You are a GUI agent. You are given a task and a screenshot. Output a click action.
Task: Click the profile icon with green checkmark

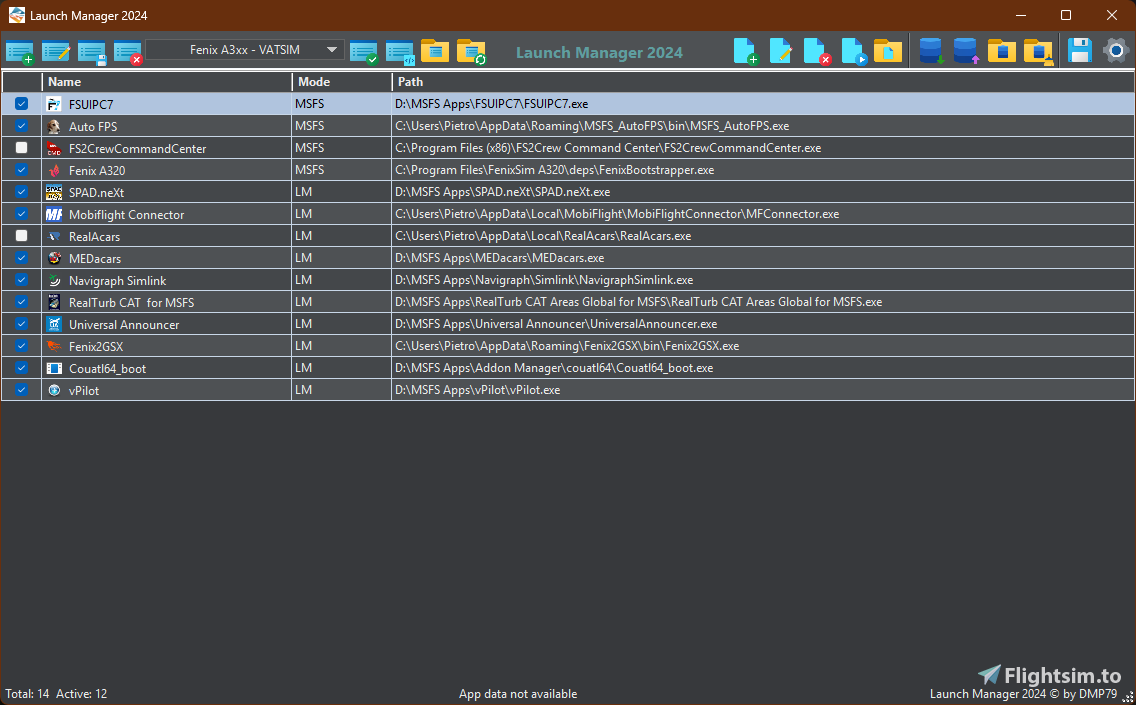[x=364, y=52]
